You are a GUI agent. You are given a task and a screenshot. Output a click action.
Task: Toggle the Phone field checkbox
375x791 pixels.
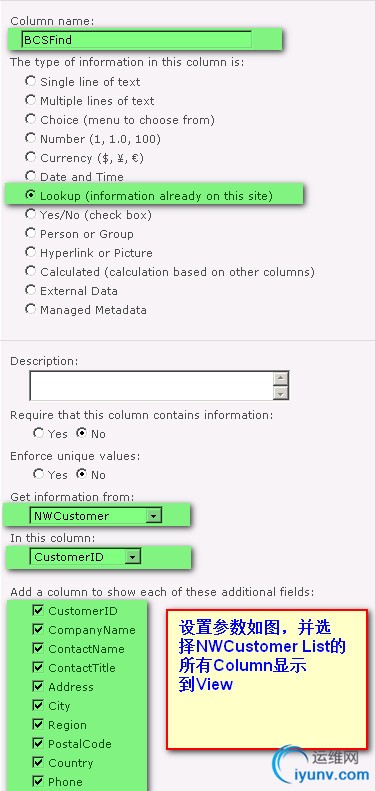(x=38, y=781)
